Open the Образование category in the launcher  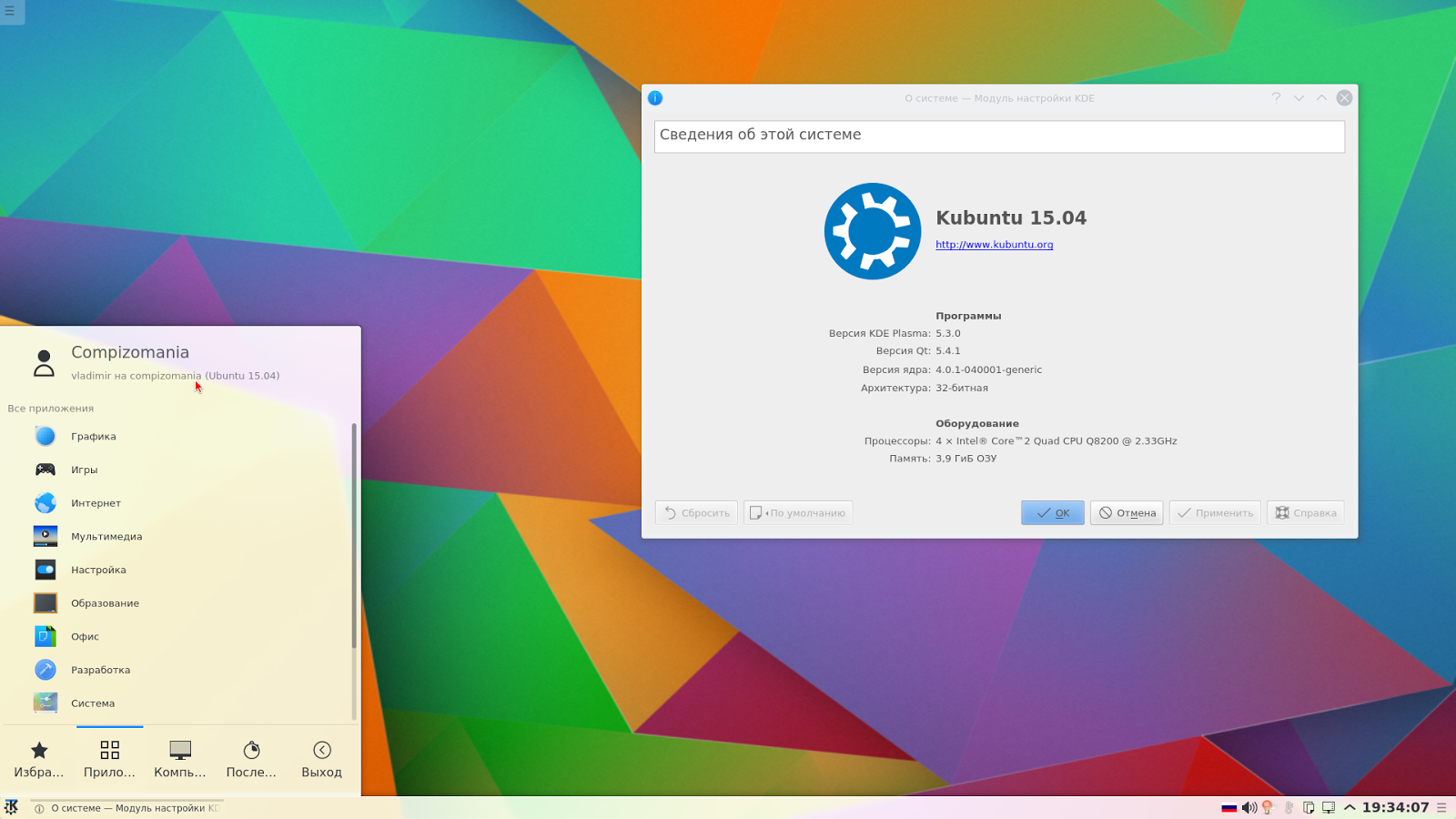(x=104, y=602)
